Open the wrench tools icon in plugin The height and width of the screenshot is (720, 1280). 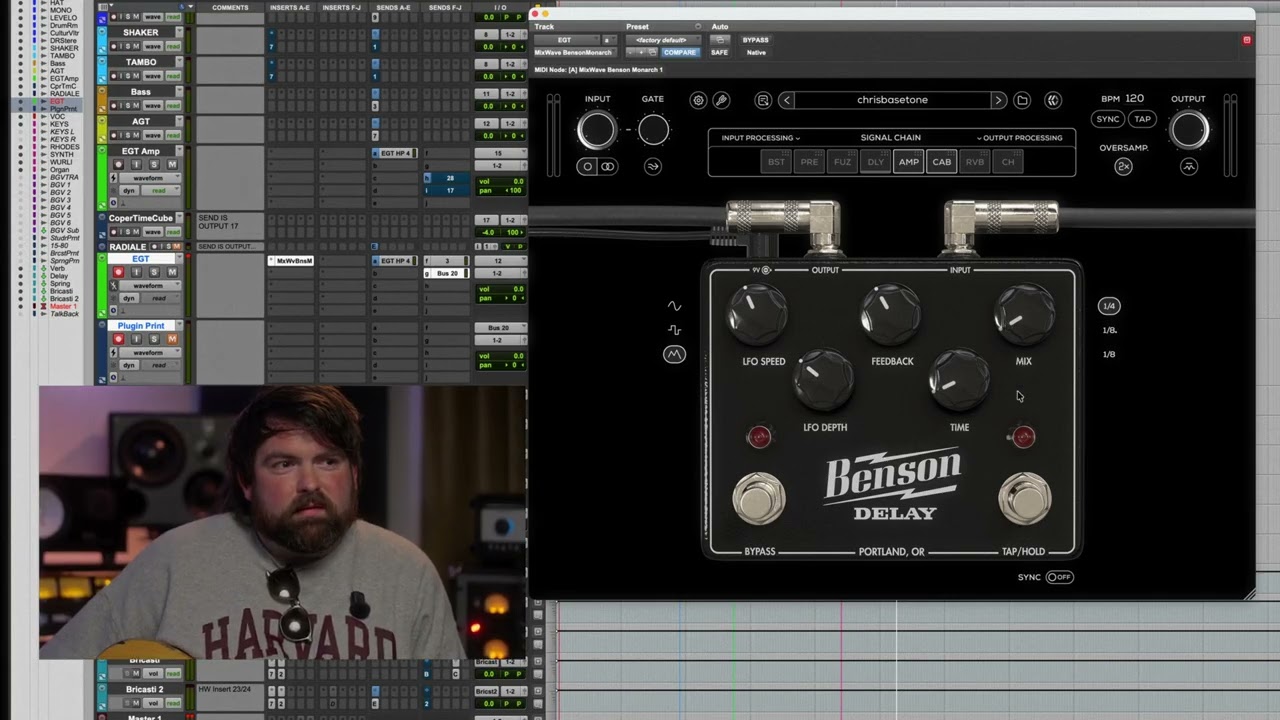(x=721, y=100)
